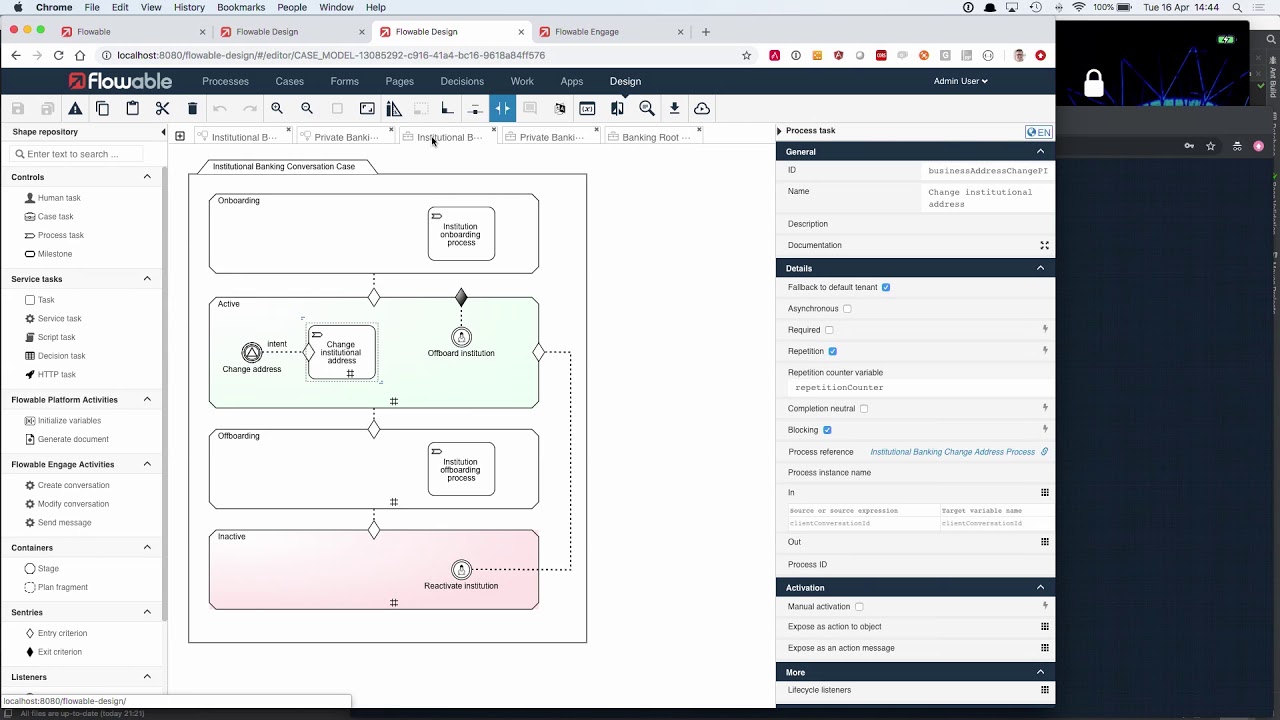Select Human task in shape repository
Image resolution: width=1280 pixels, height=720 pixels.
pos(59,198)
